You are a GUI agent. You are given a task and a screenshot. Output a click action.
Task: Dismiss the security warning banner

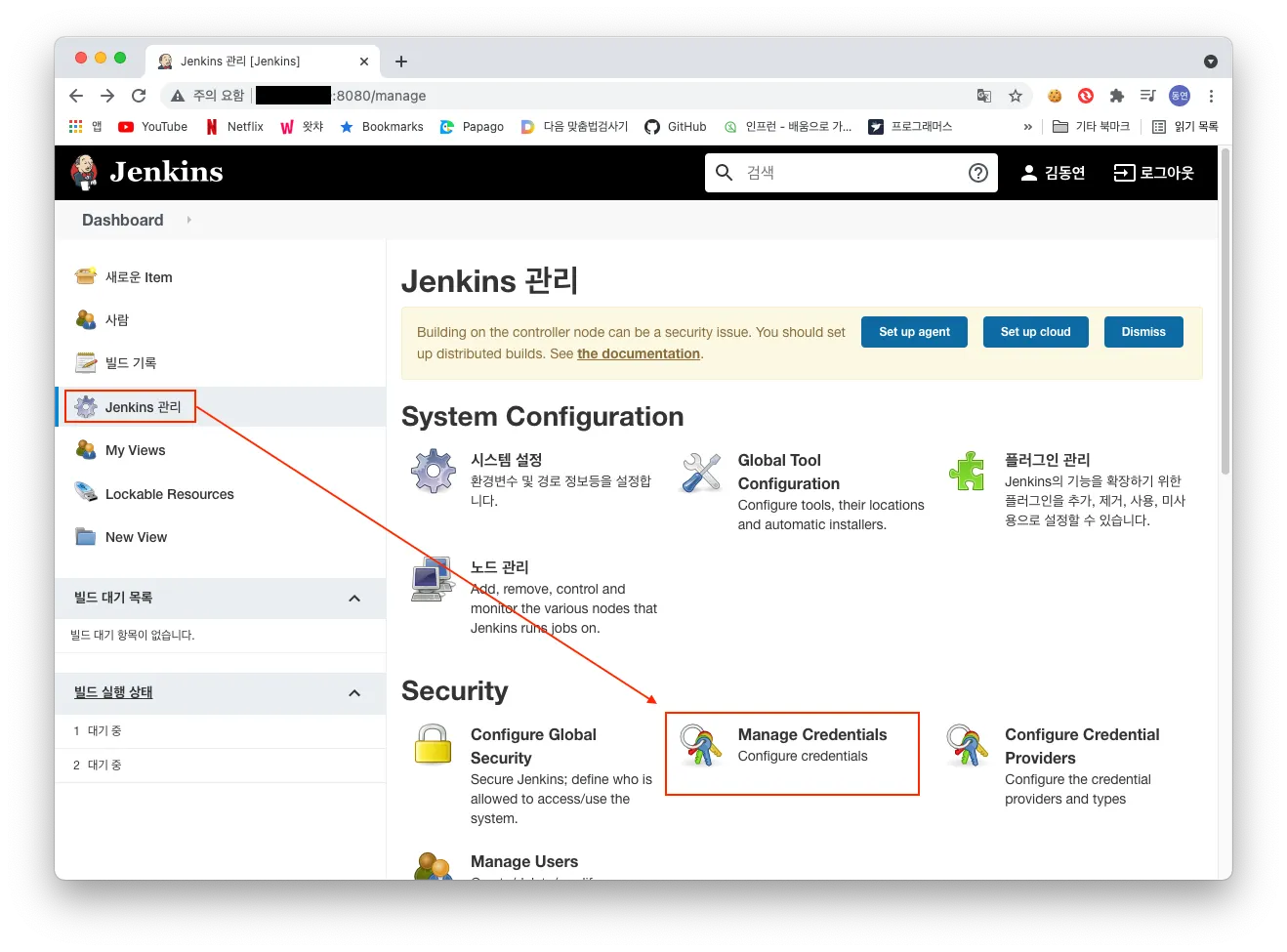click(x=1143, y=332)
